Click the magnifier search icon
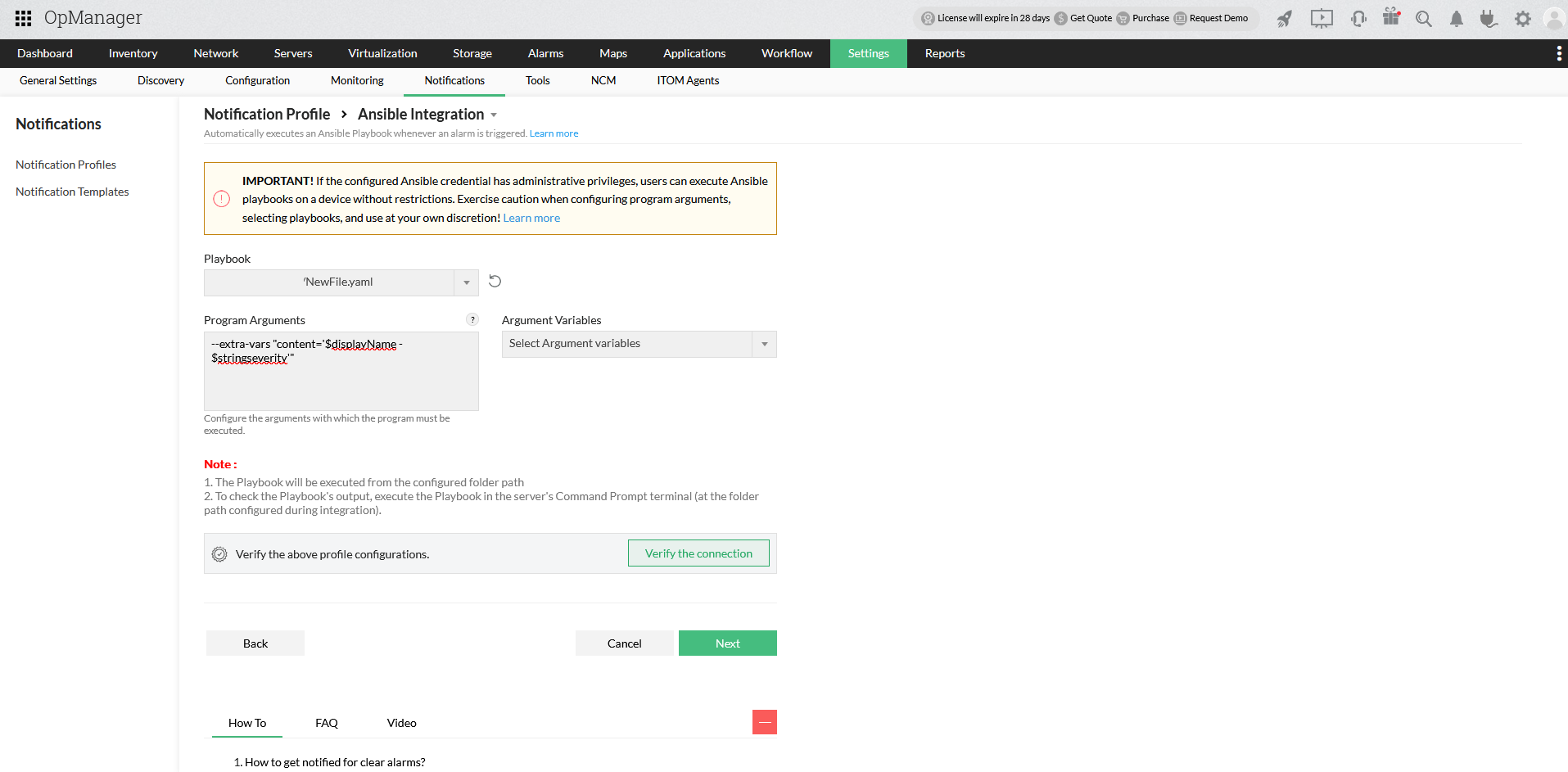Screen dimensions: 1568x772 point(1424,19)
